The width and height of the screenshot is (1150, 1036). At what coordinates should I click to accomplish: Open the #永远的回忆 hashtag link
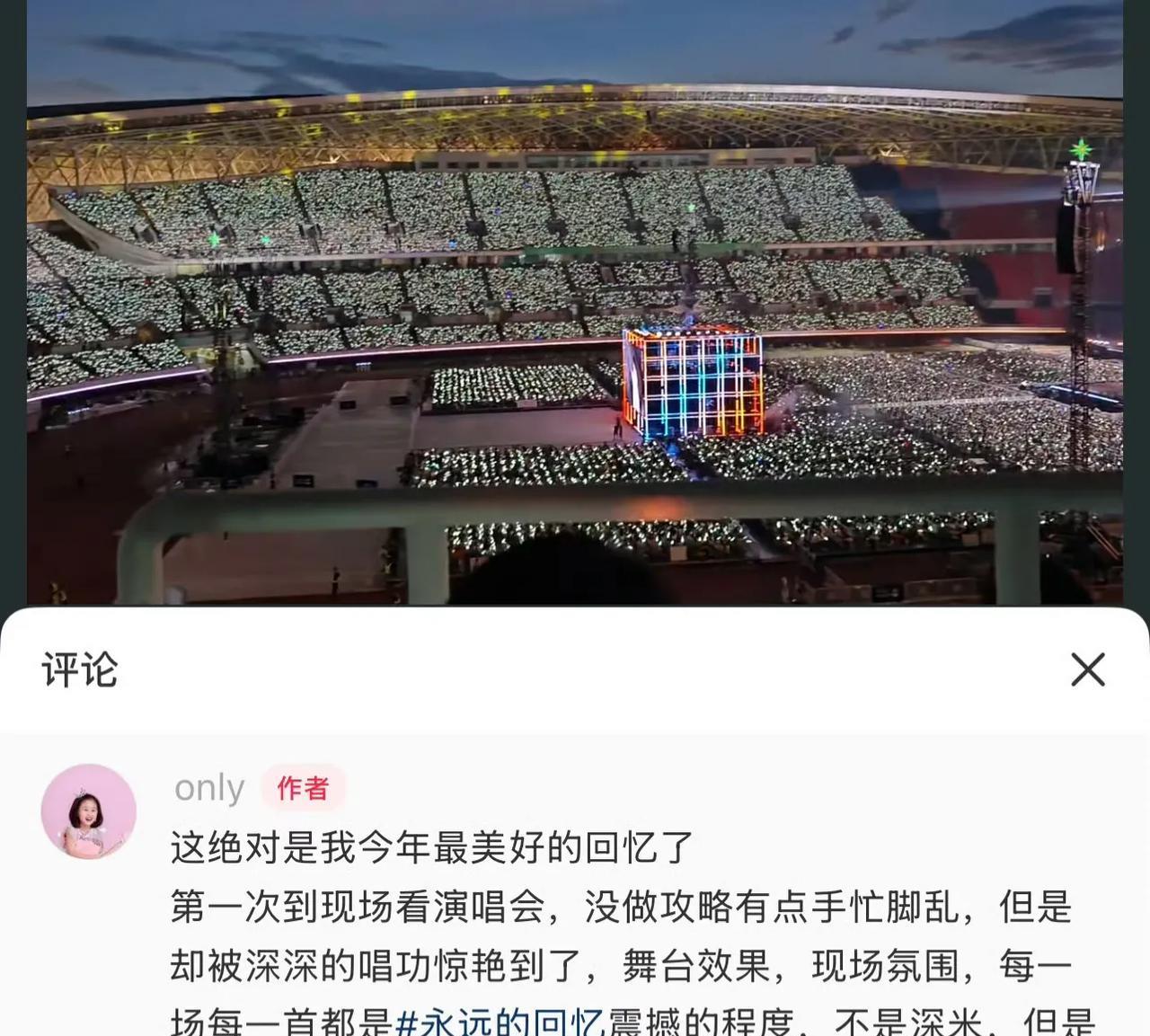coord(500,1023)
